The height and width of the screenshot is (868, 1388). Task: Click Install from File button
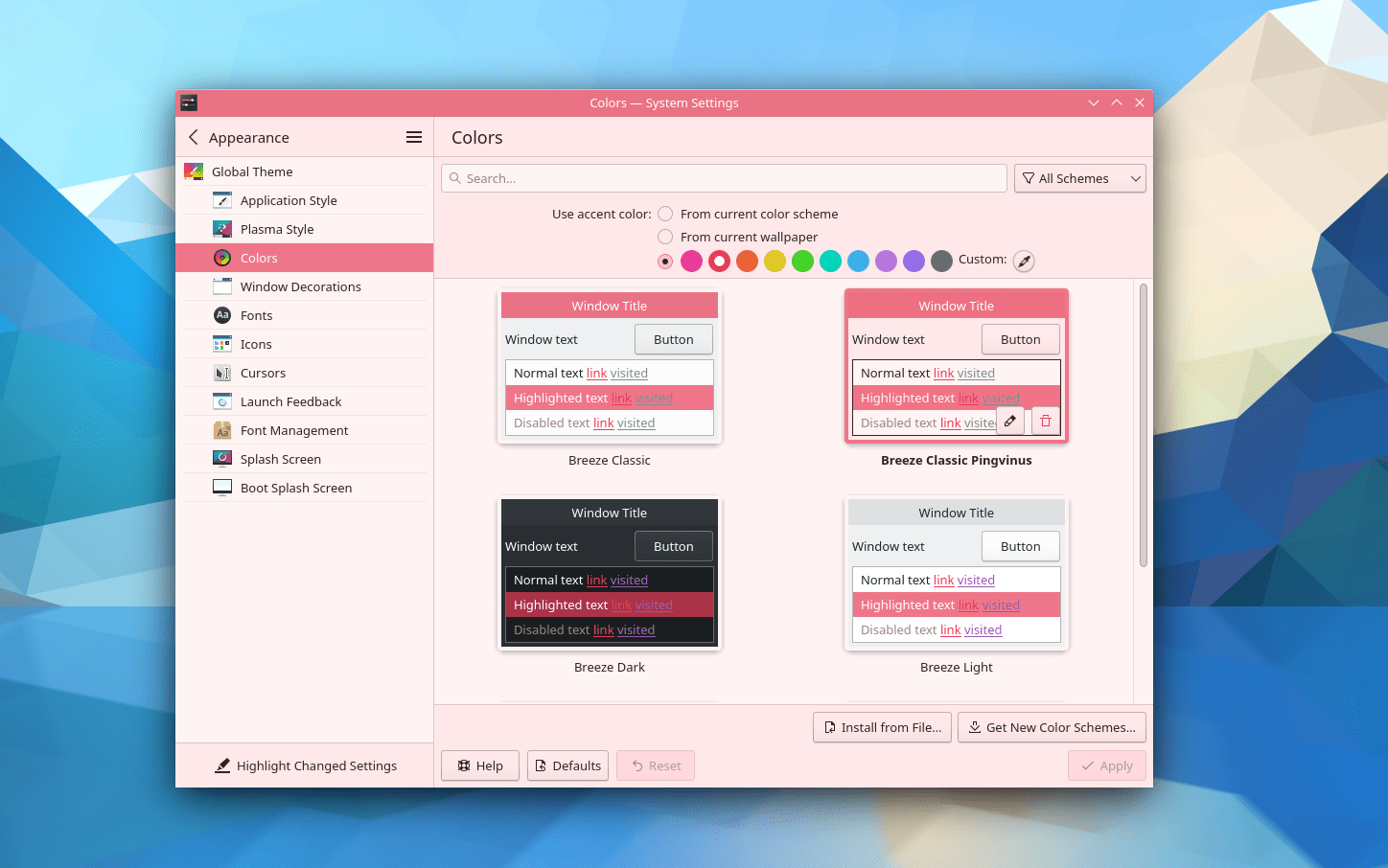point(882,727)
